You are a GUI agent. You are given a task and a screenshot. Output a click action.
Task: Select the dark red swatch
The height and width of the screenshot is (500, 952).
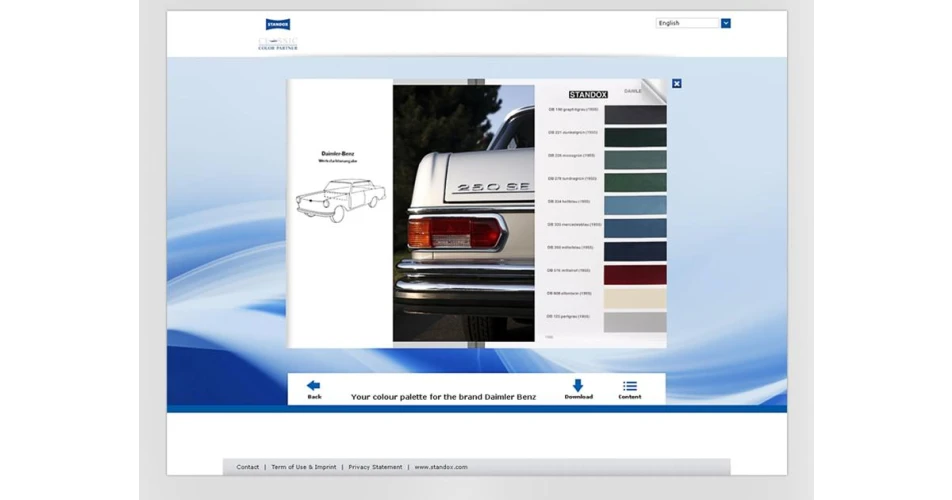pyautogui.click(x=635, y=274)
